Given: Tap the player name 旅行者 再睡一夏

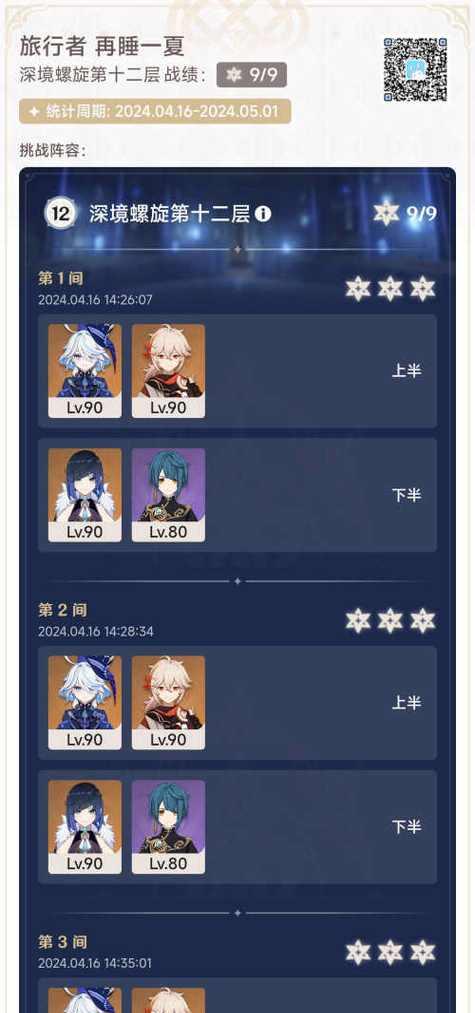Looking at the screenshot, I should (x=102, y=46).
